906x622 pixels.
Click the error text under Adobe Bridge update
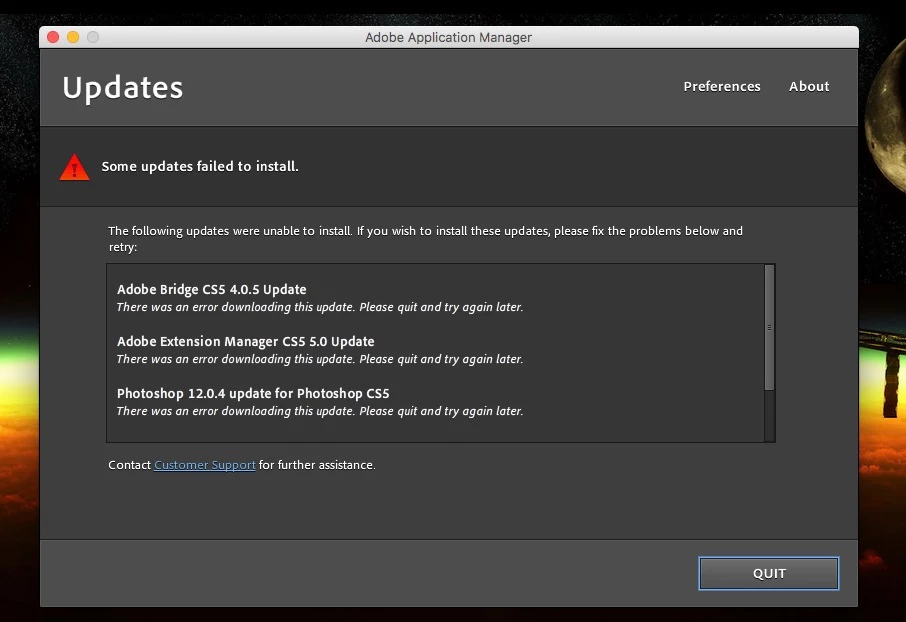[320, 307]
